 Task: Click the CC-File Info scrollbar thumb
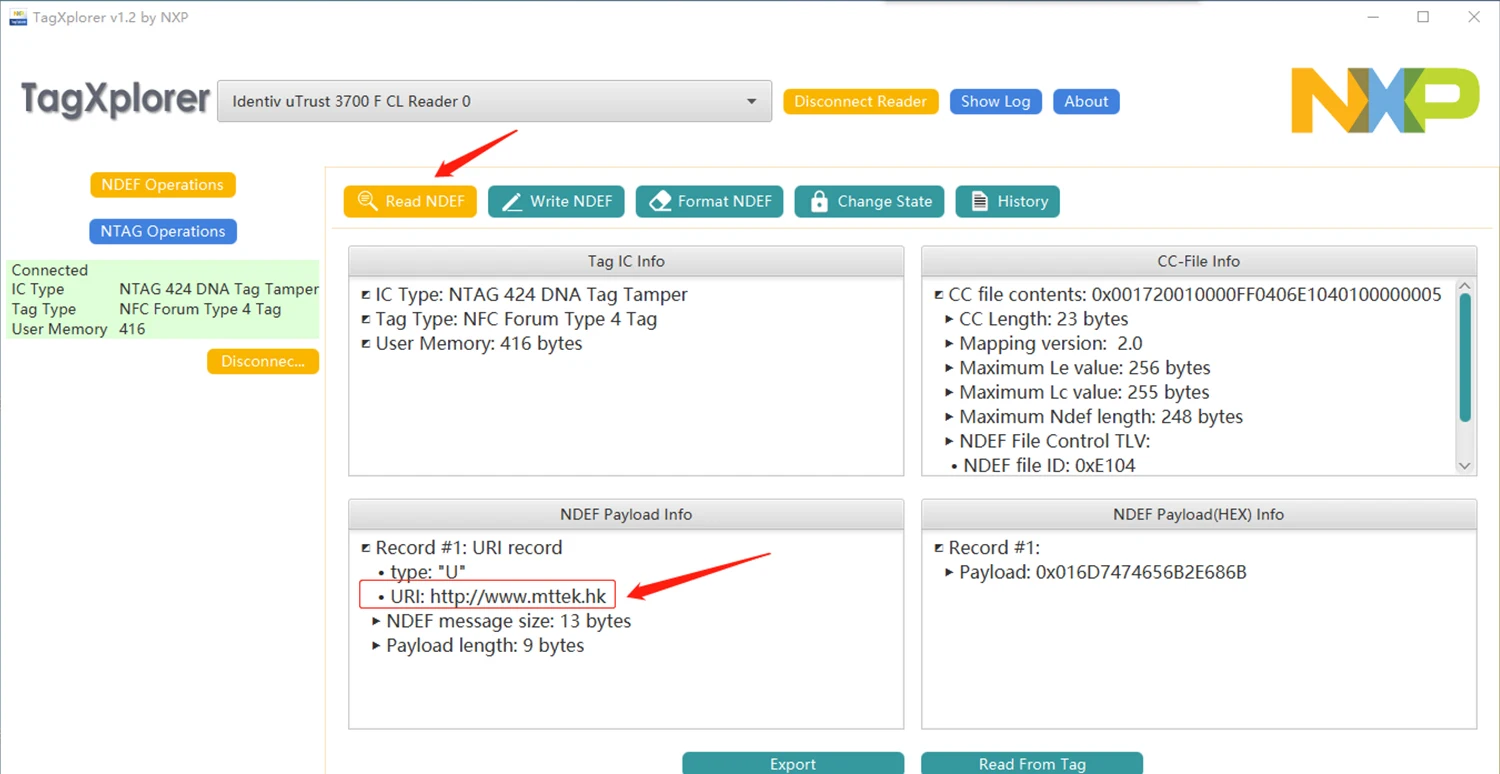[x=1465, y=358]
